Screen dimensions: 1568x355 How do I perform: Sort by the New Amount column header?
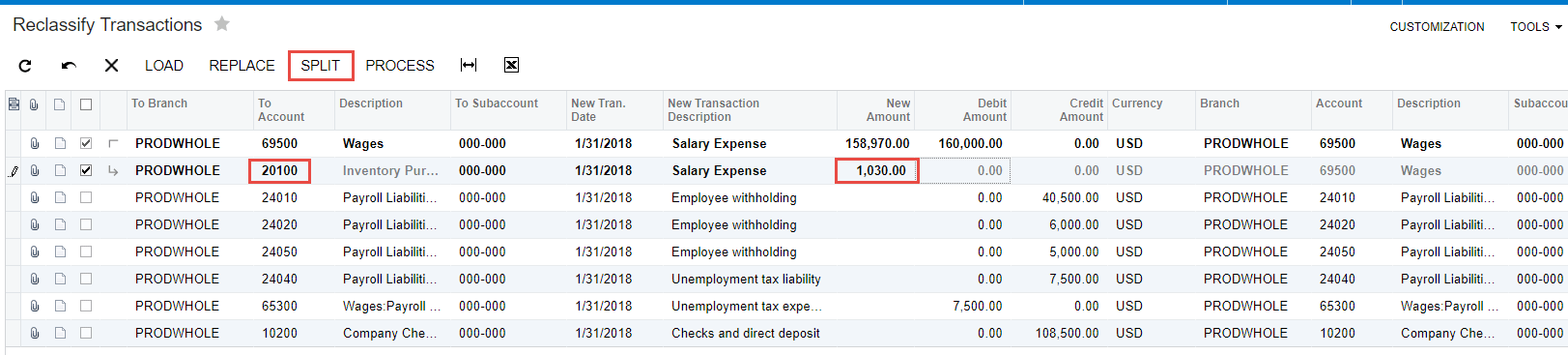pyautogui.click(x=875, y=110)
